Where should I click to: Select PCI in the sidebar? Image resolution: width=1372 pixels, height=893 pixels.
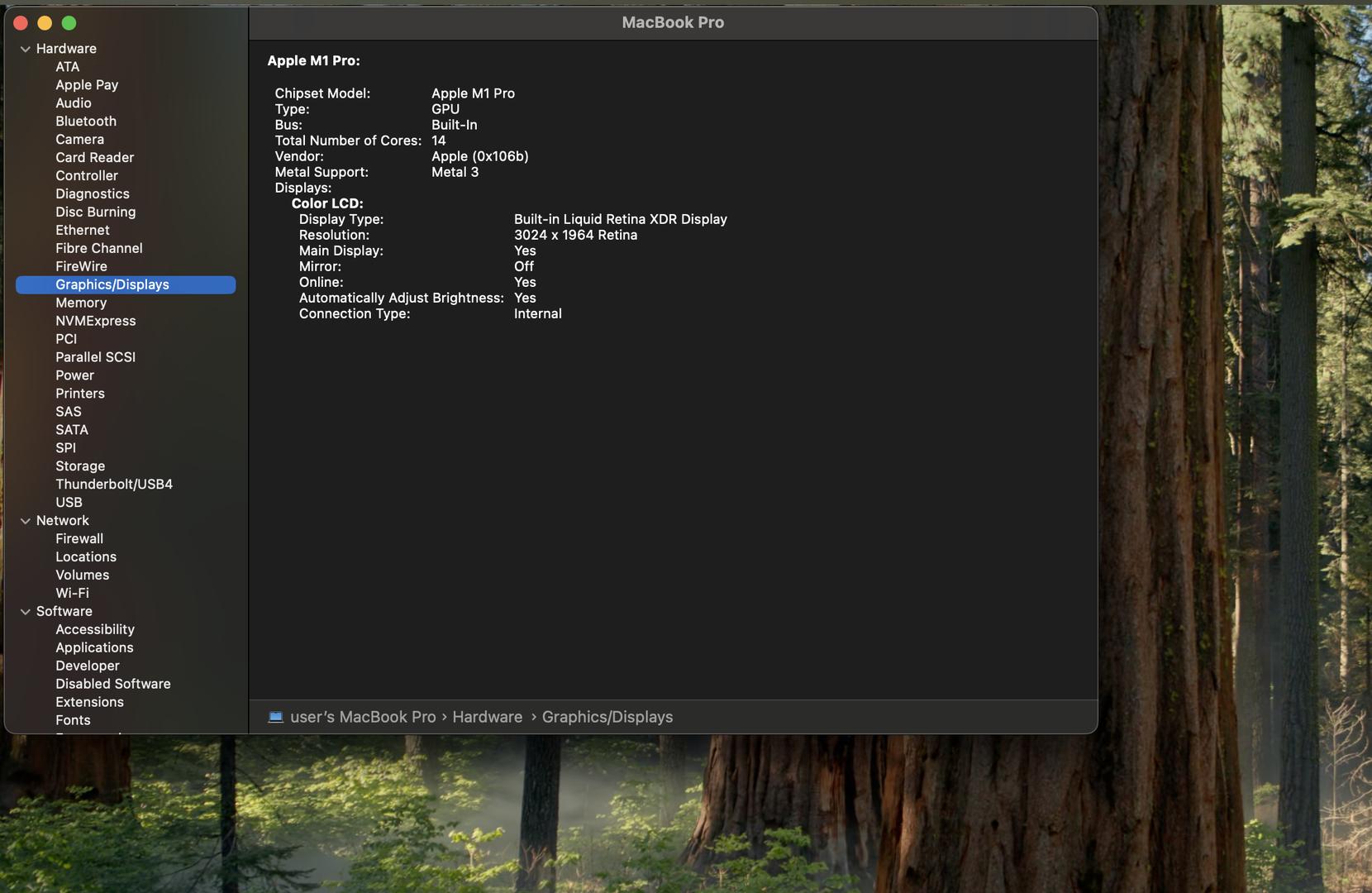pos(66,340)
